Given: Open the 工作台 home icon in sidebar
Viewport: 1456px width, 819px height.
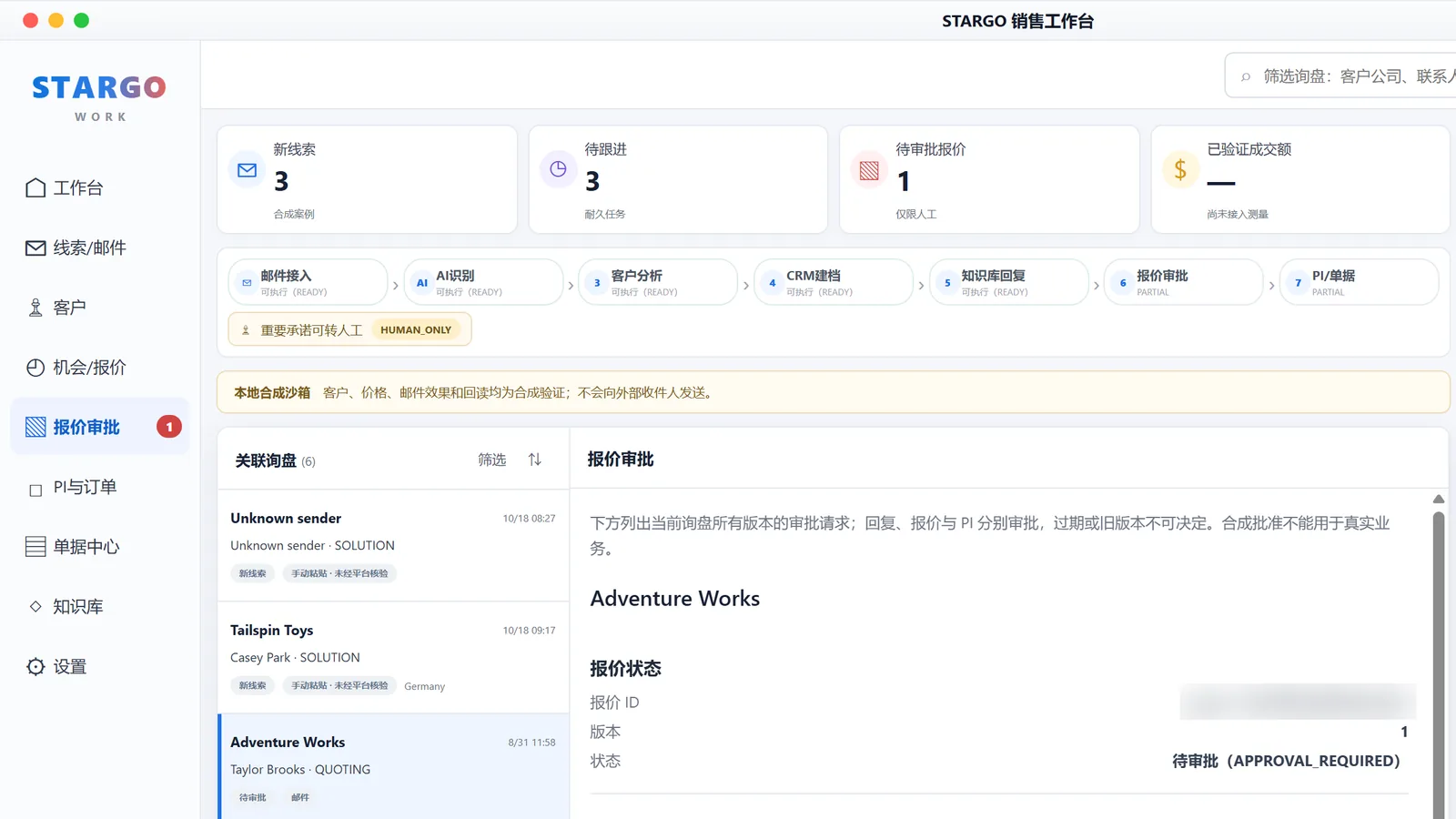Looking at the screenshot, I should (x=35, y=187).
